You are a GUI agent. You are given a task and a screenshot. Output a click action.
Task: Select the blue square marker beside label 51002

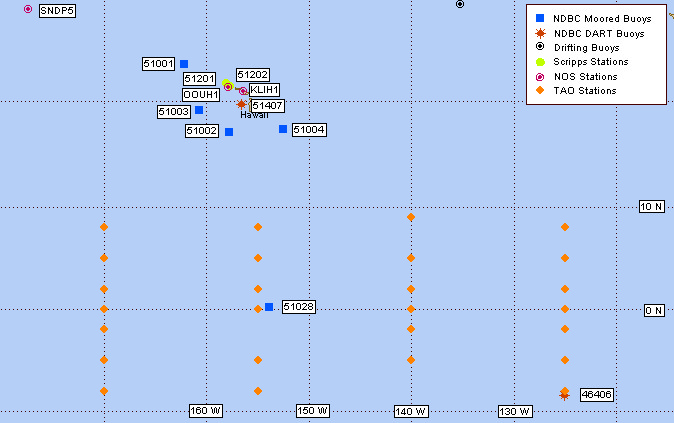point(229,132)
